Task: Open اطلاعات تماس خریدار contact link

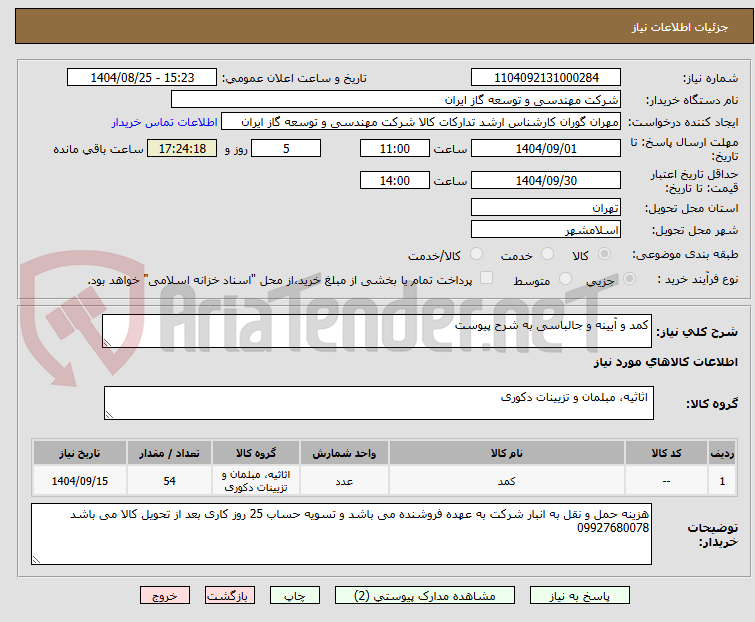Action: point(165,122)
